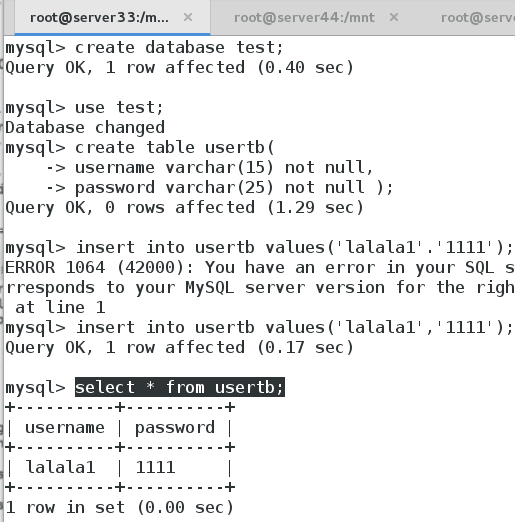Click the failed insert command with period typo

[x=259, y=247]
